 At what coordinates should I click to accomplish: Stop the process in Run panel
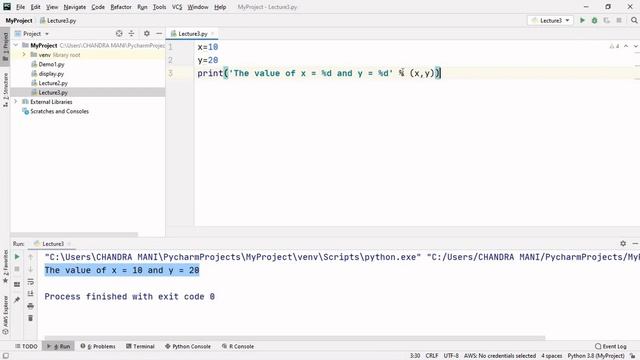pos(17,269)
